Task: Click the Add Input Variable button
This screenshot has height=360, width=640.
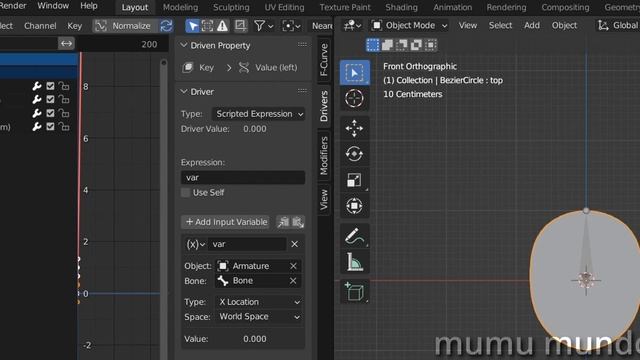Action: tap(225, 222)
